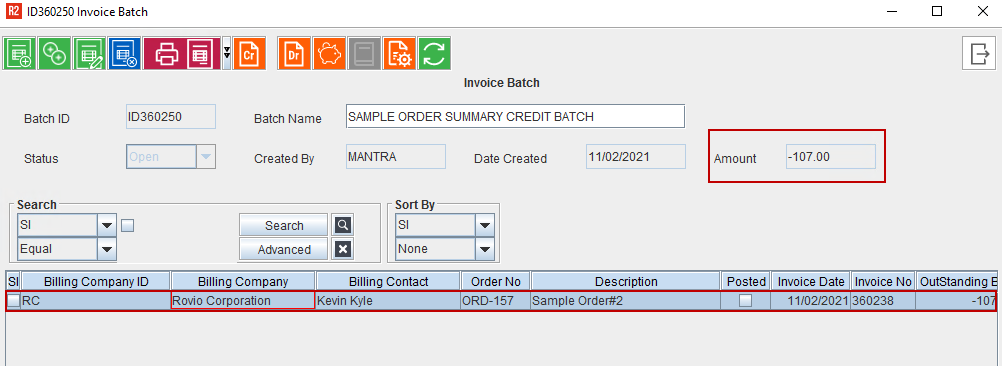
Task: Click the edit invoice pencil icon
Action: coord(88,53)
